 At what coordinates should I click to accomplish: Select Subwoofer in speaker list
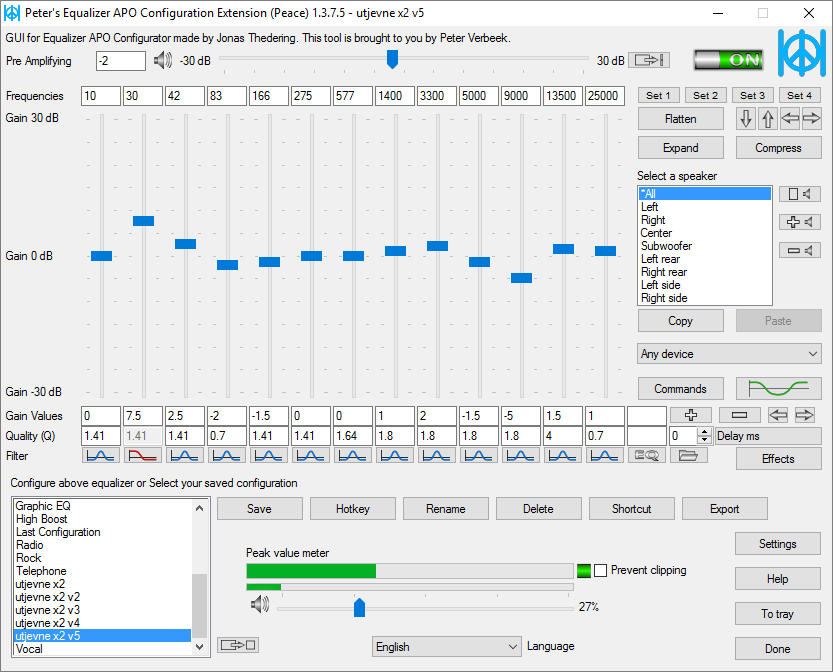[704, 246]
